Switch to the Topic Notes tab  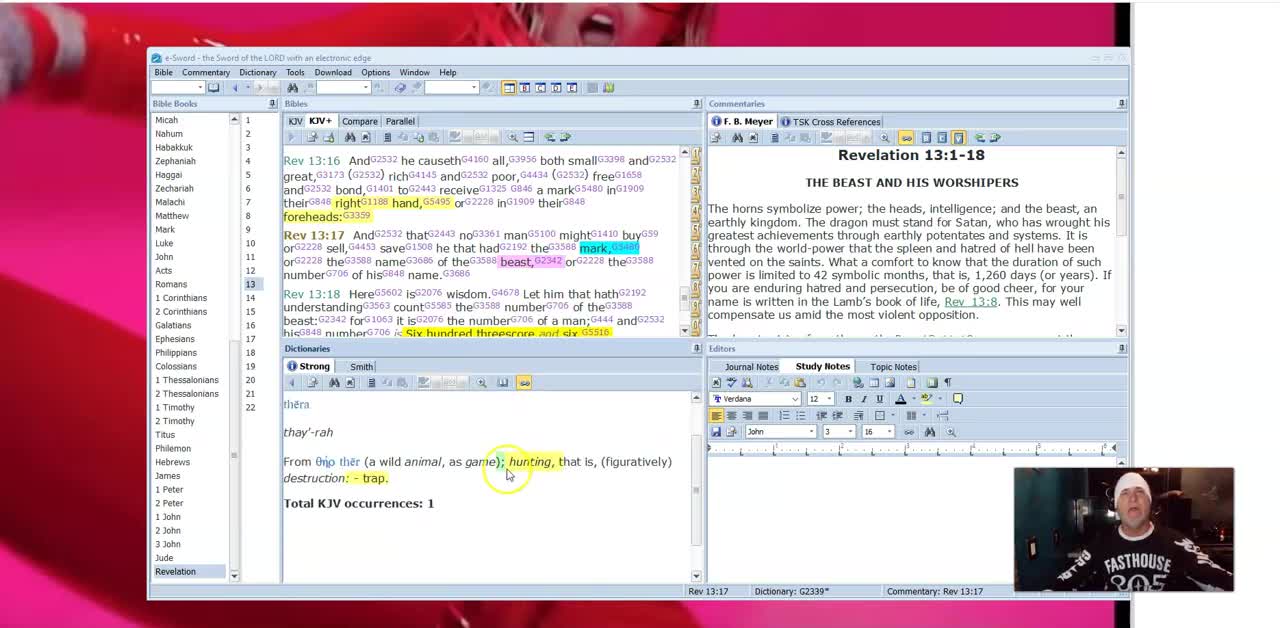(x=893, y=367)
